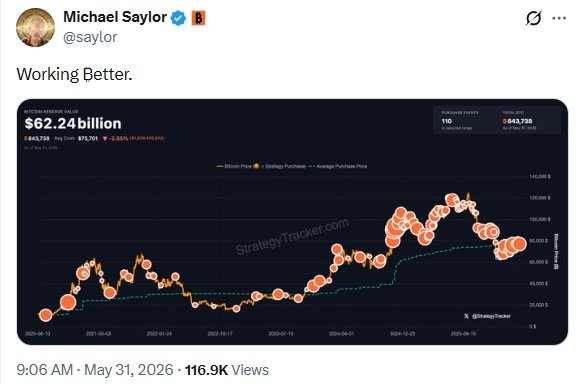Click the 9:06 AM May 31 timestamp
The width and height of the screenshot is (582, 384).
click(95, 370)
